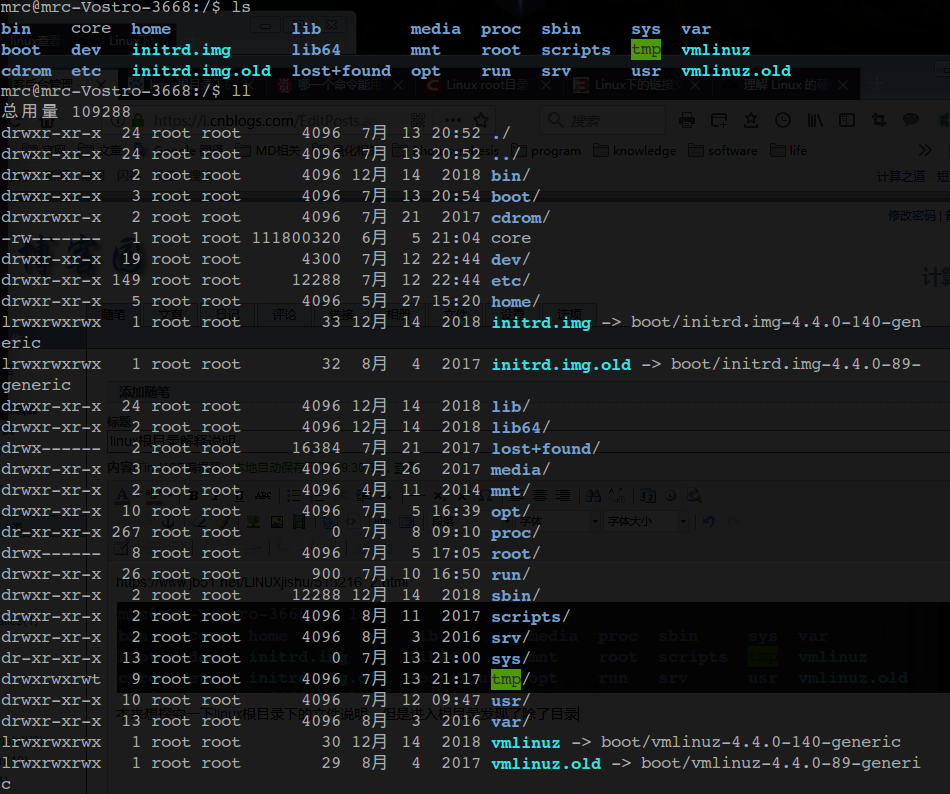Screen dimensions: 950x794
Task: Click the 搜索 search box
Action: click(x=600, y=121)
